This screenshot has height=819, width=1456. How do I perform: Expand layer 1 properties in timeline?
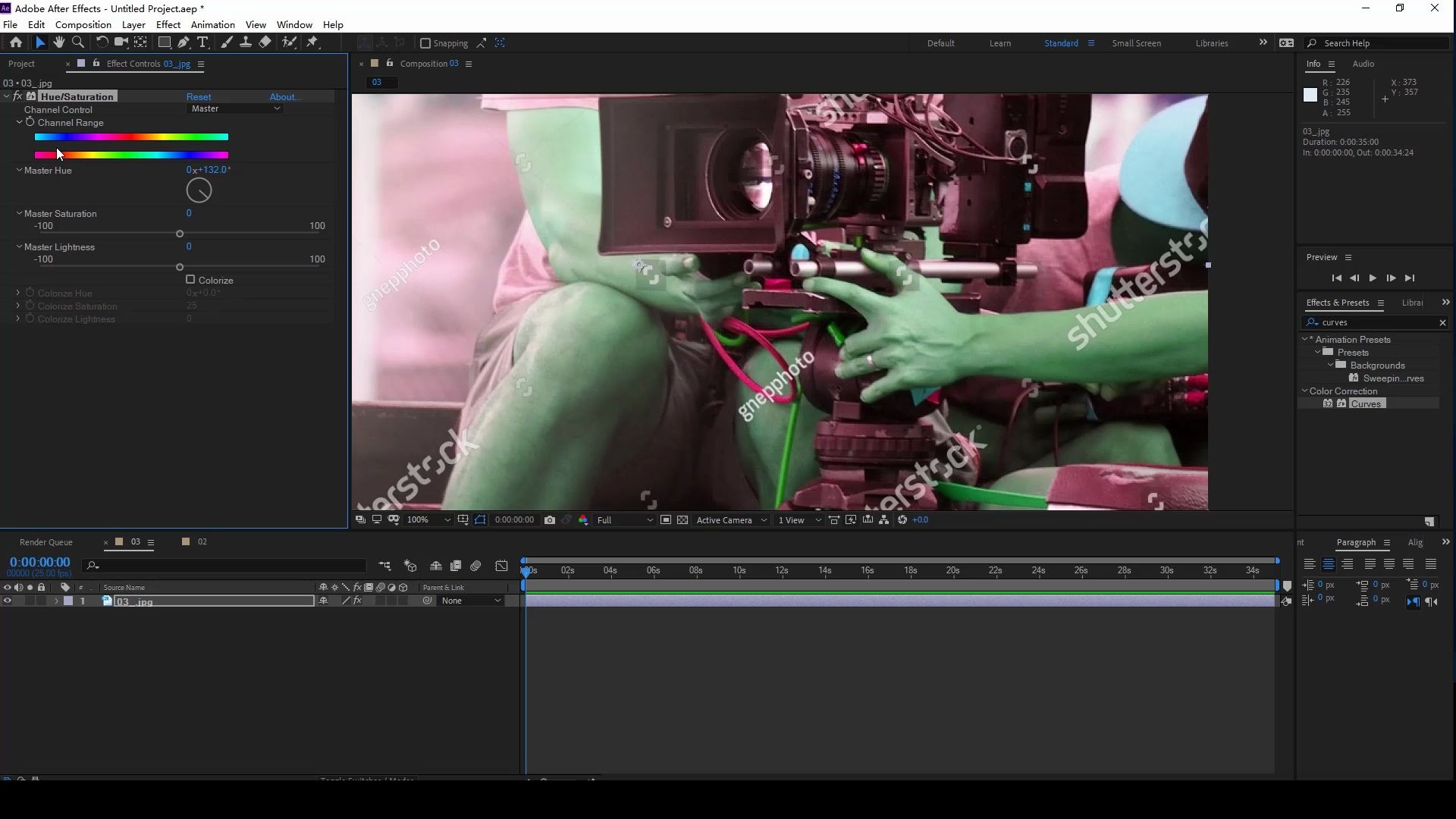pos(55,601)
